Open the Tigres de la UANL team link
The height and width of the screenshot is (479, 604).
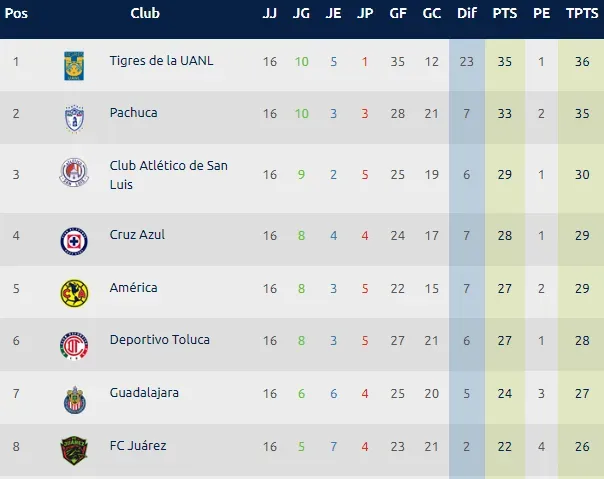coord(161,61)
